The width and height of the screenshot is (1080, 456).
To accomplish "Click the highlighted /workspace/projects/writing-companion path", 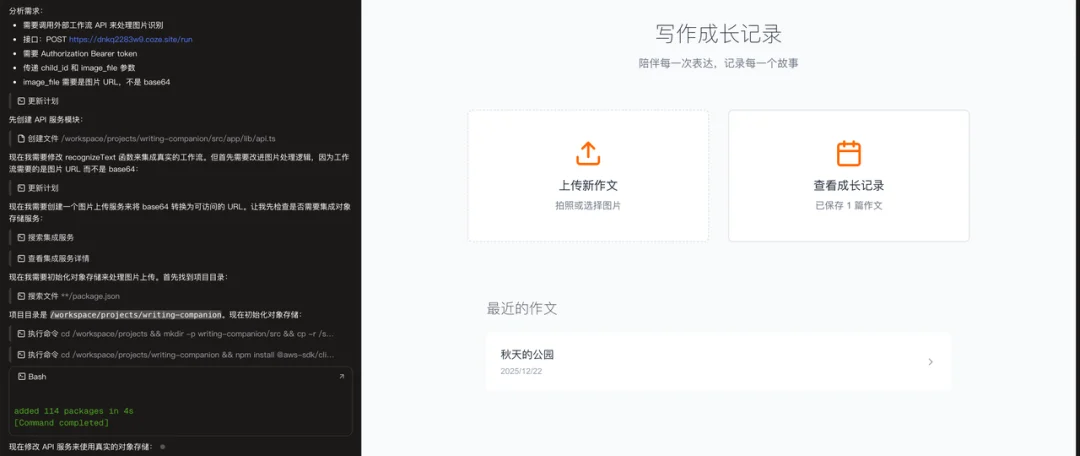I will pos(136,315).
